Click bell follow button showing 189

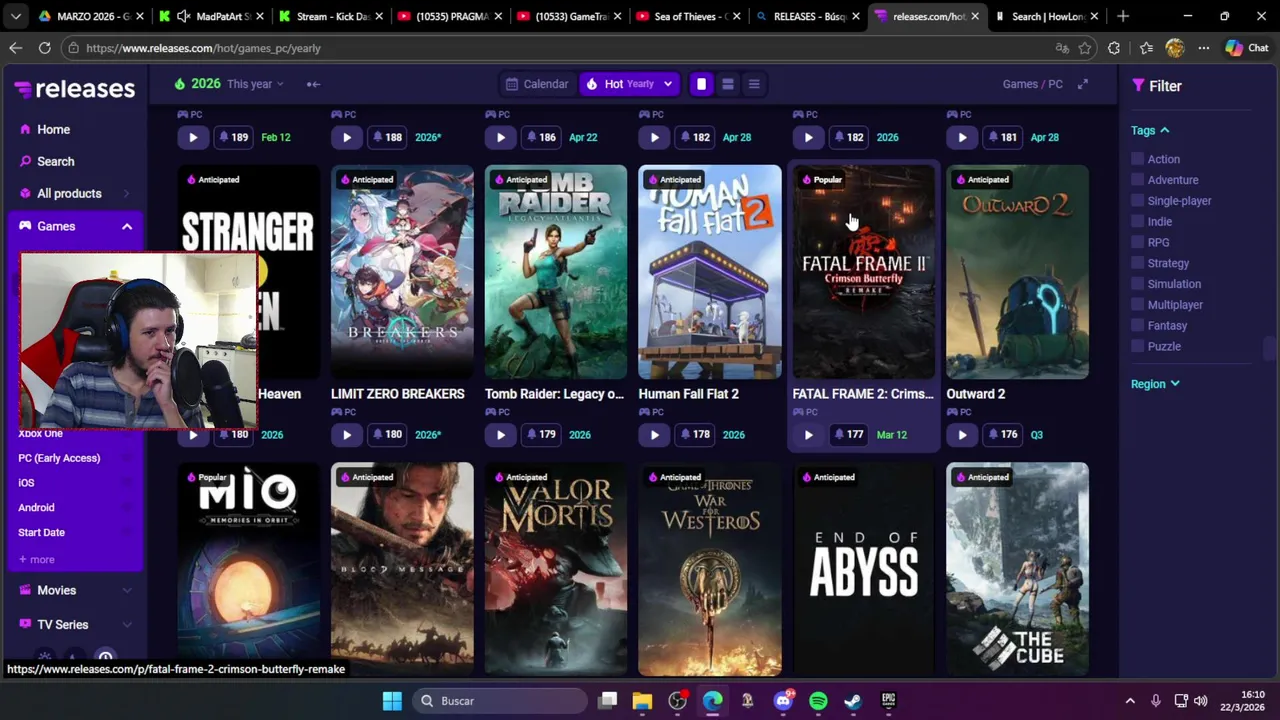pyautogui.click(x=231, y=137)
